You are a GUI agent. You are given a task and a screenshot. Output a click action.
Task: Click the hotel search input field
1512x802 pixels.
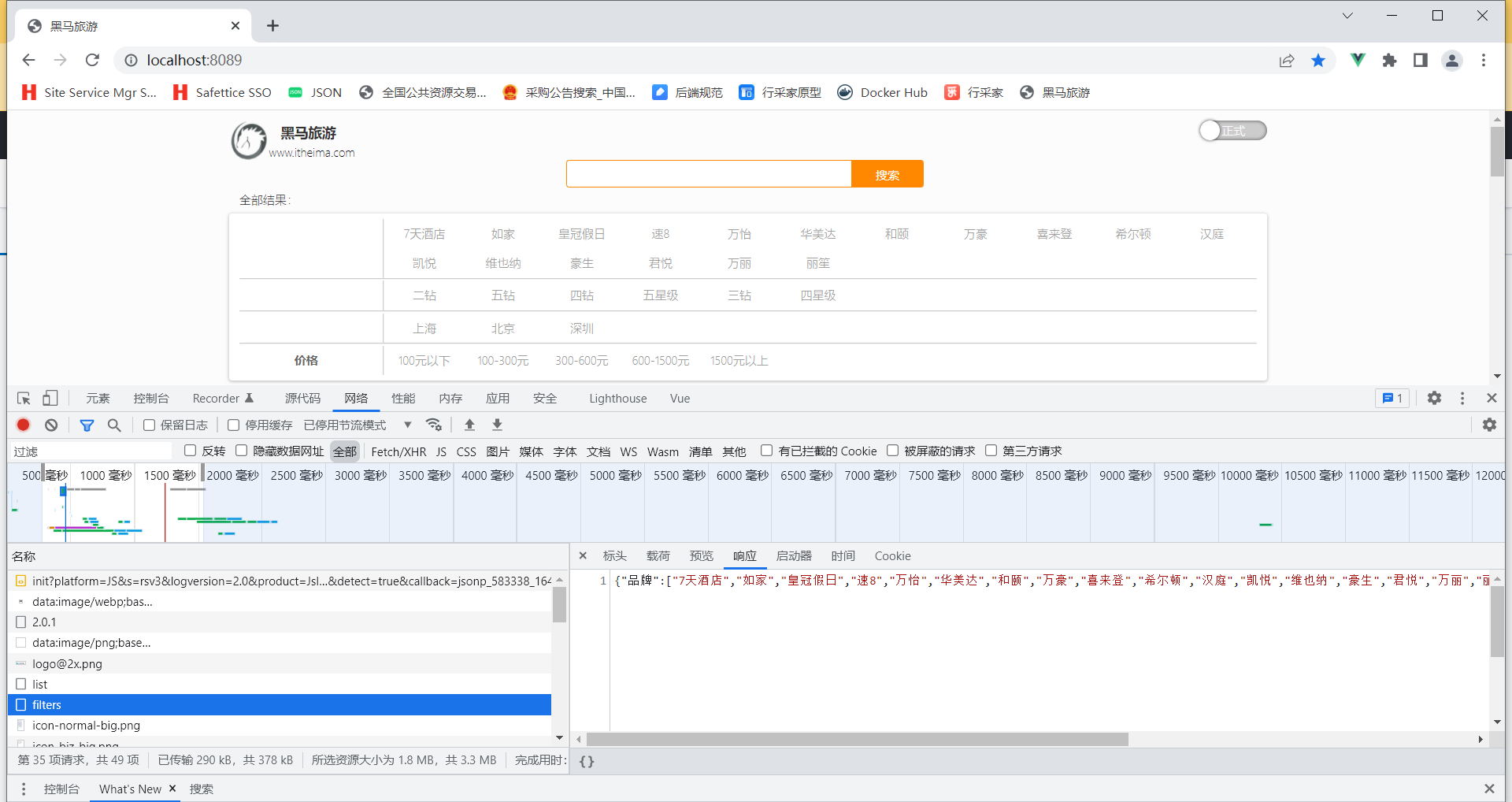click(x=709, y=174)
